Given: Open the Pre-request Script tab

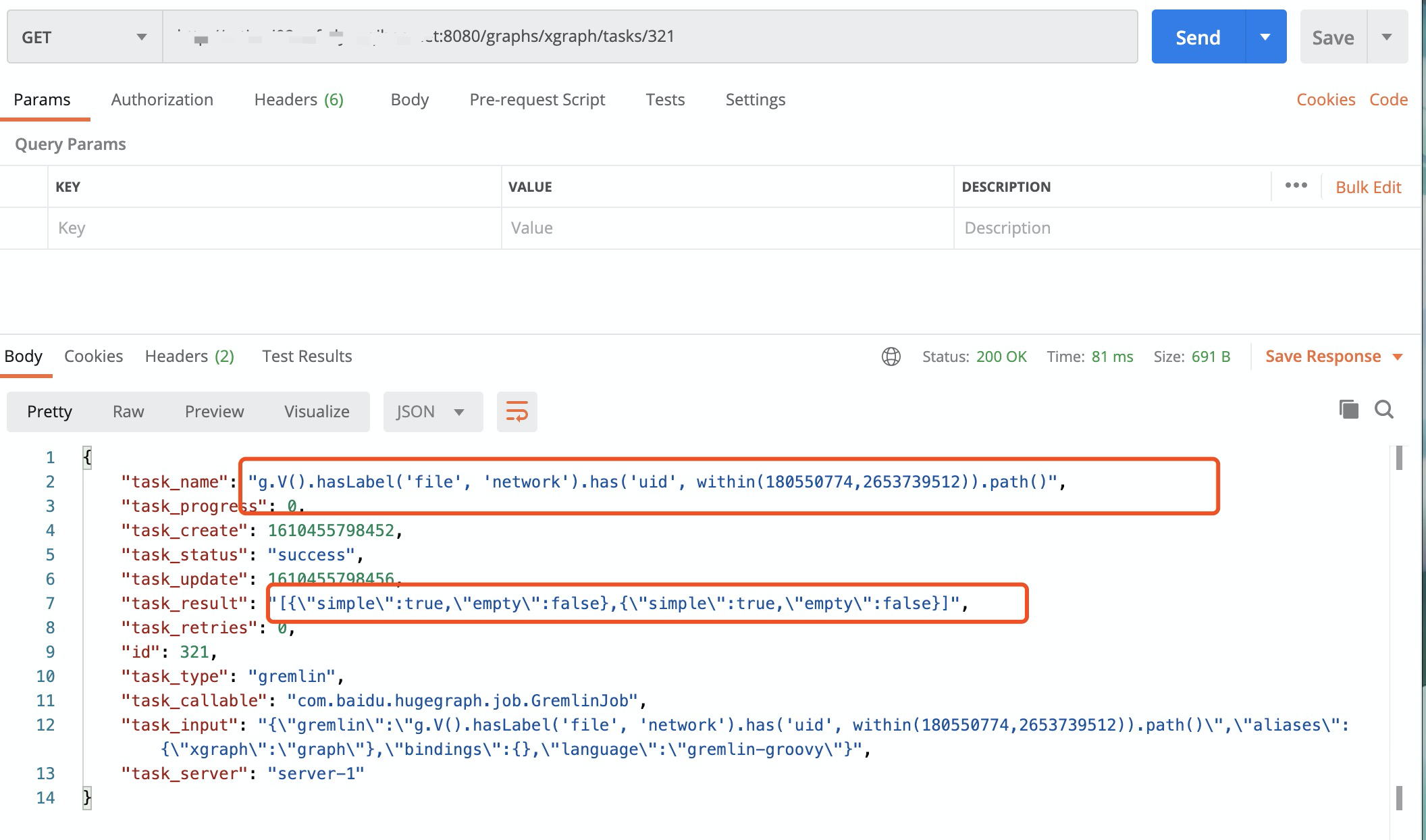Looking at the screenshot, I should pyautogui.click(x=537, y=99).
